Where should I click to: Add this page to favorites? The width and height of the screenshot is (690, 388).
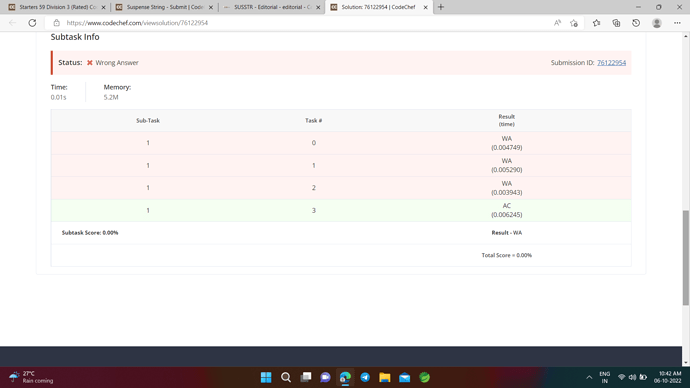click(x=574, y=23)
